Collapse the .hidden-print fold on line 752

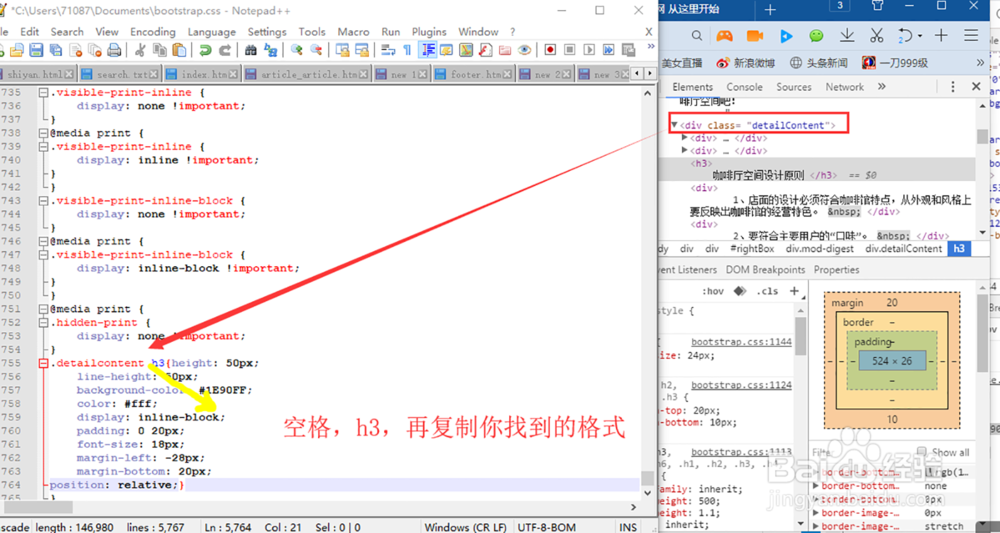(43, 323)
